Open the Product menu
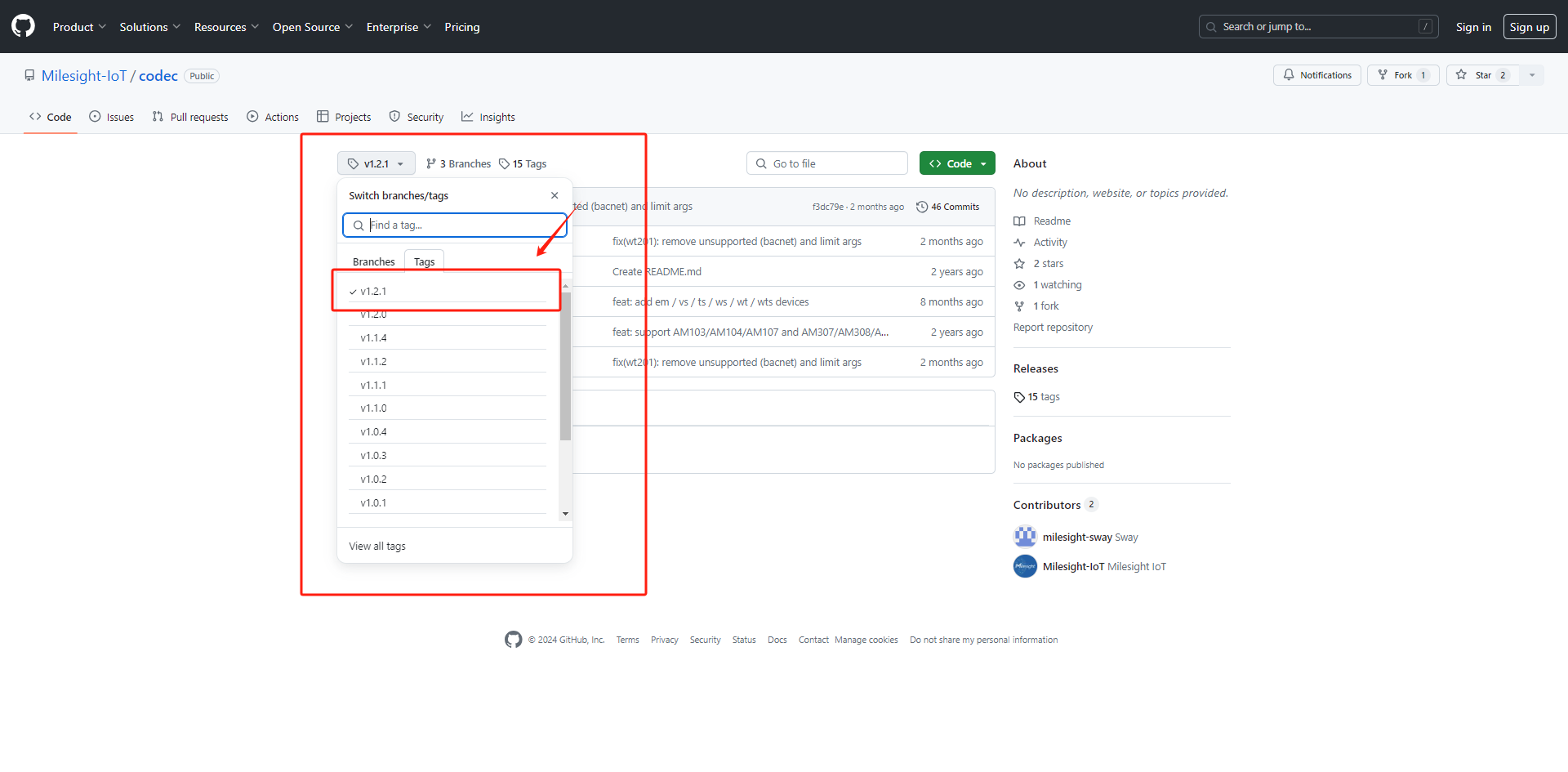The image size is (1568, 772). 79,27
